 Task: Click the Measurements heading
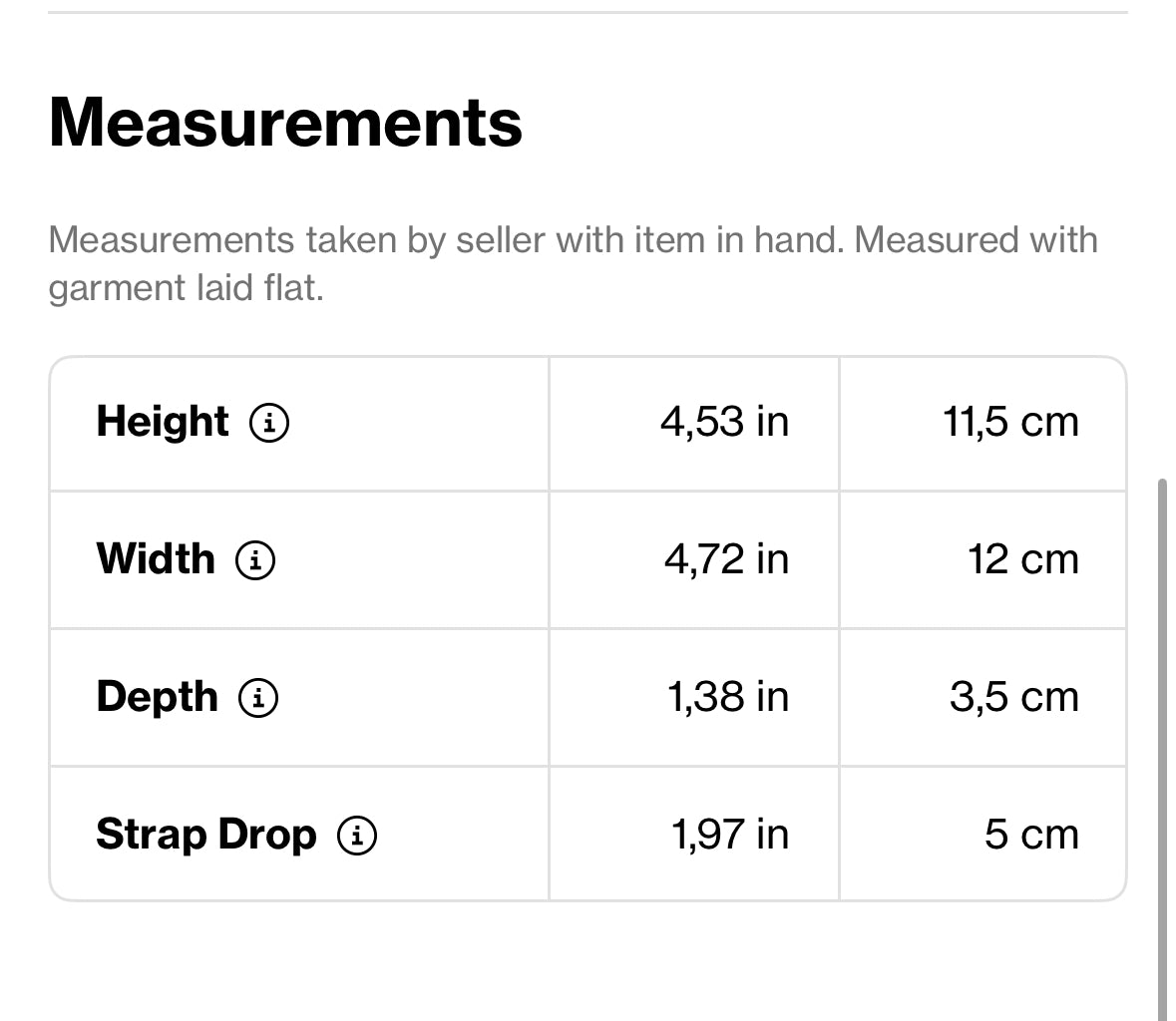click(x=285, y=123)
